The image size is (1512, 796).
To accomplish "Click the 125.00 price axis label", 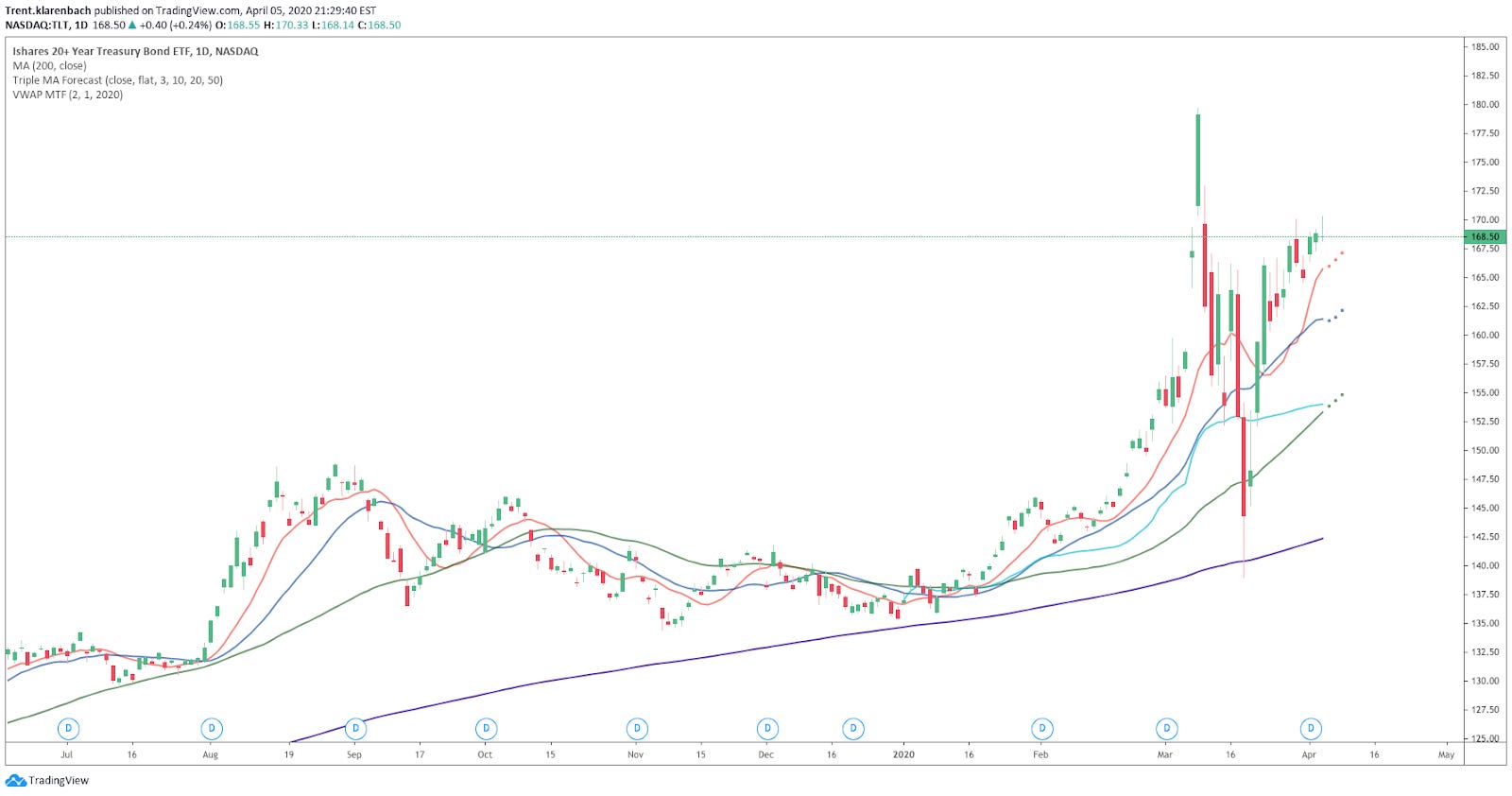I will [1485, 739].
